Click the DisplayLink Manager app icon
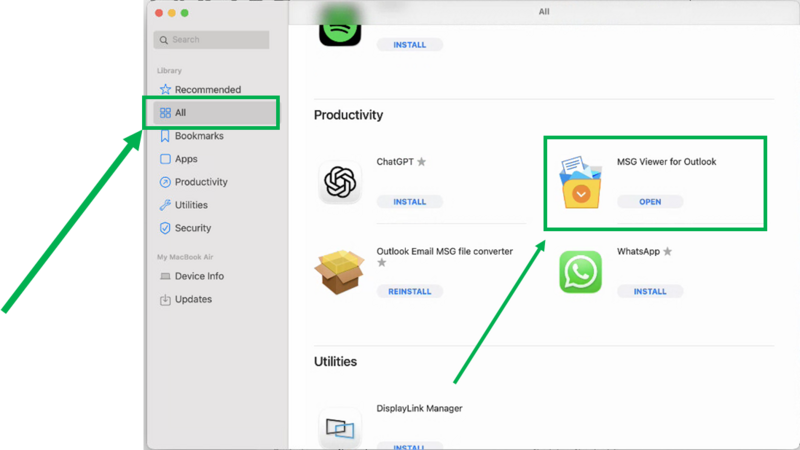This screenshot has width=800, height=450. [341, 428]
